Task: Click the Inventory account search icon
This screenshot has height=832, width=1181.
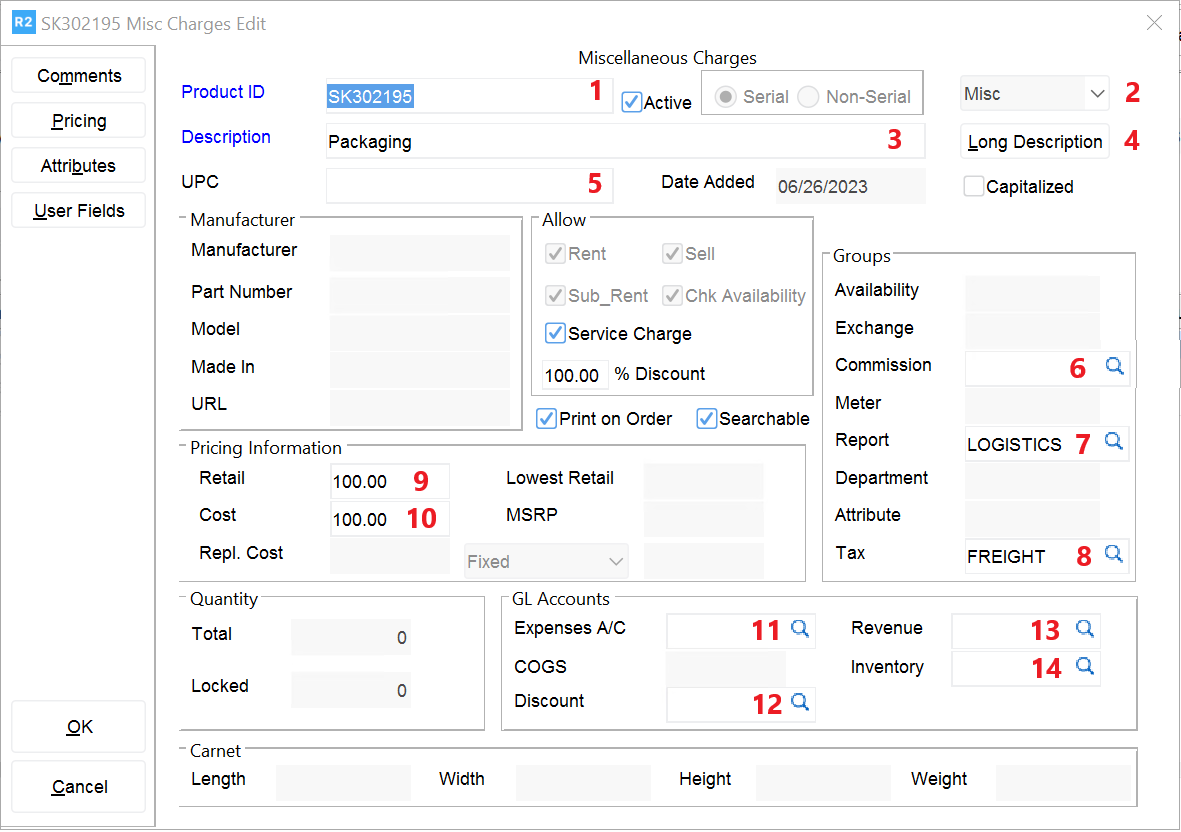Action: click(x=1084, y=666)
